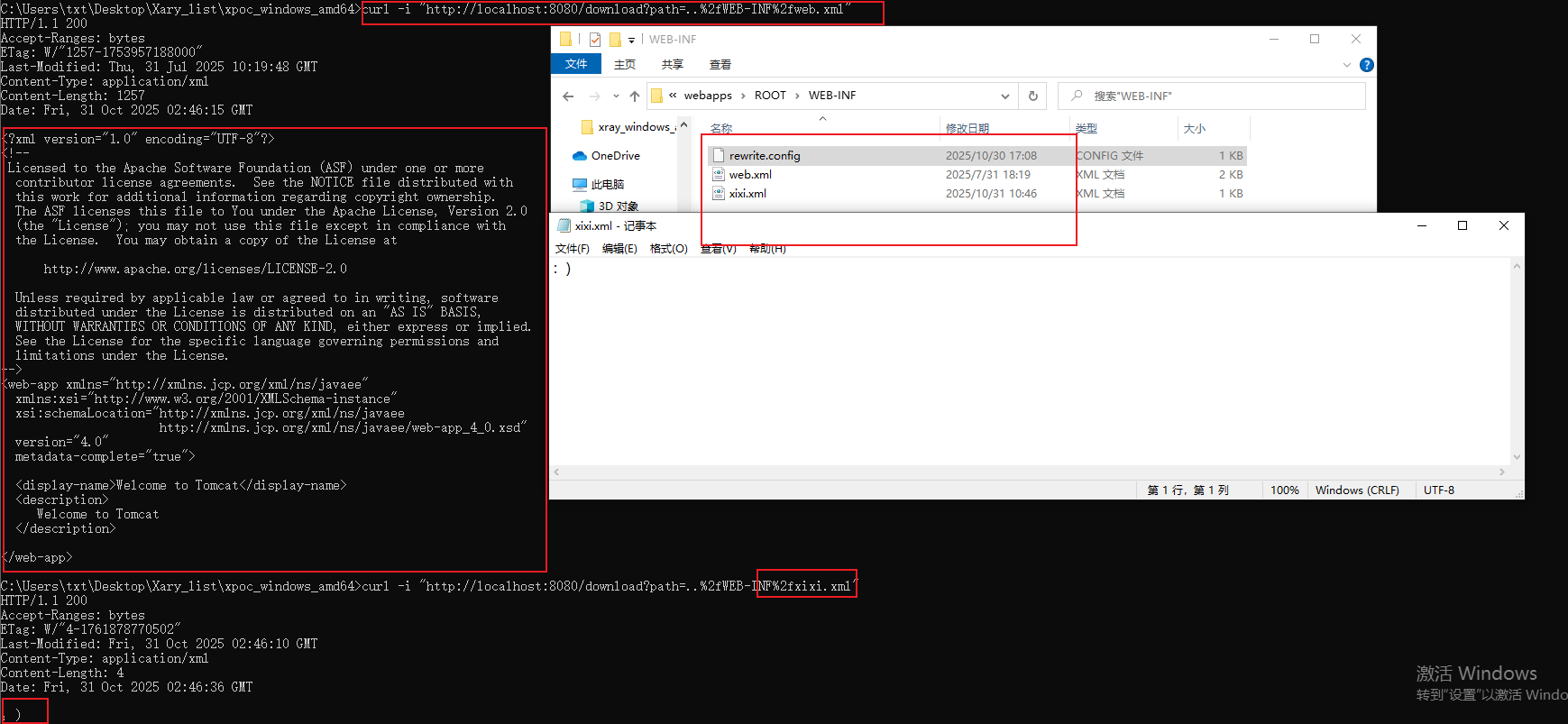Image resolution: width=1568 pixels, height=724 pixels.
Task: Open Notepad 格式(O) menu
Action: tap(669, 249)
